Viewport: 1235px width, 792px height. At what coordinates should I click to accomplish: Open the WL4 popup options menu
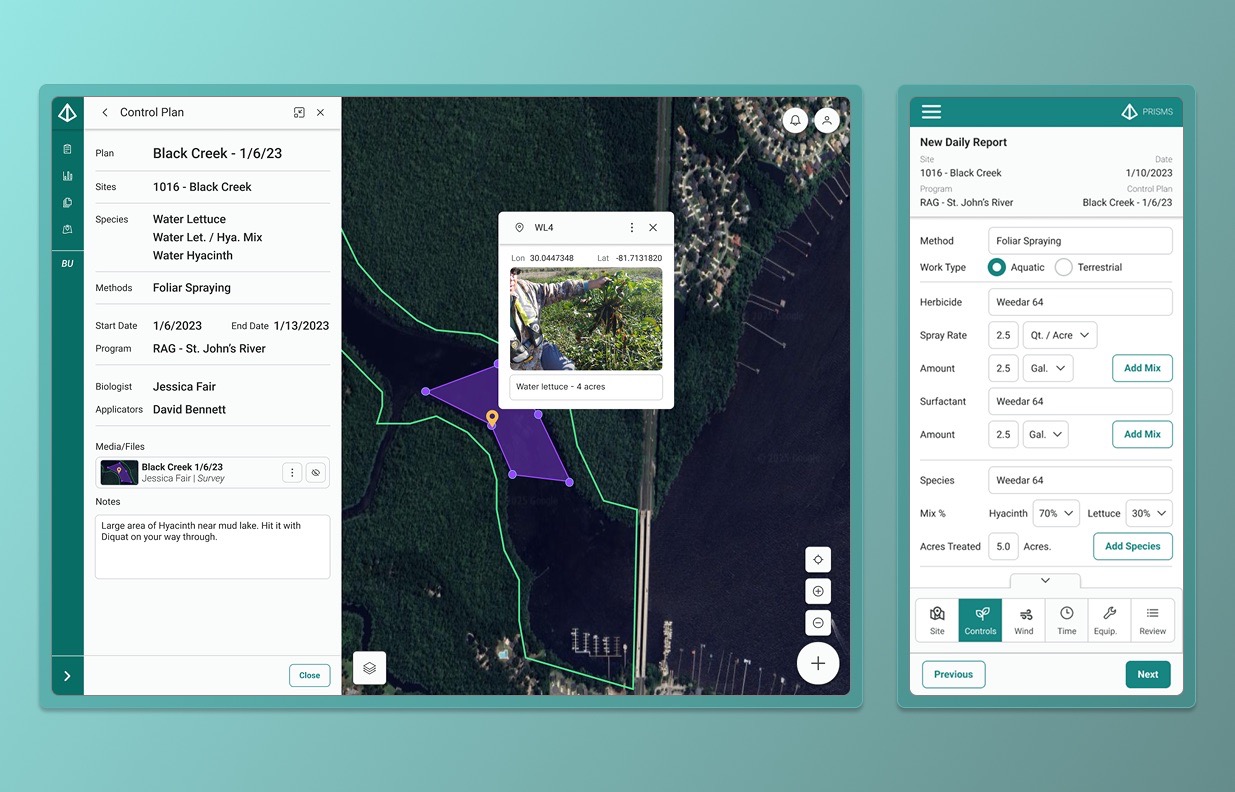point(631,228)
